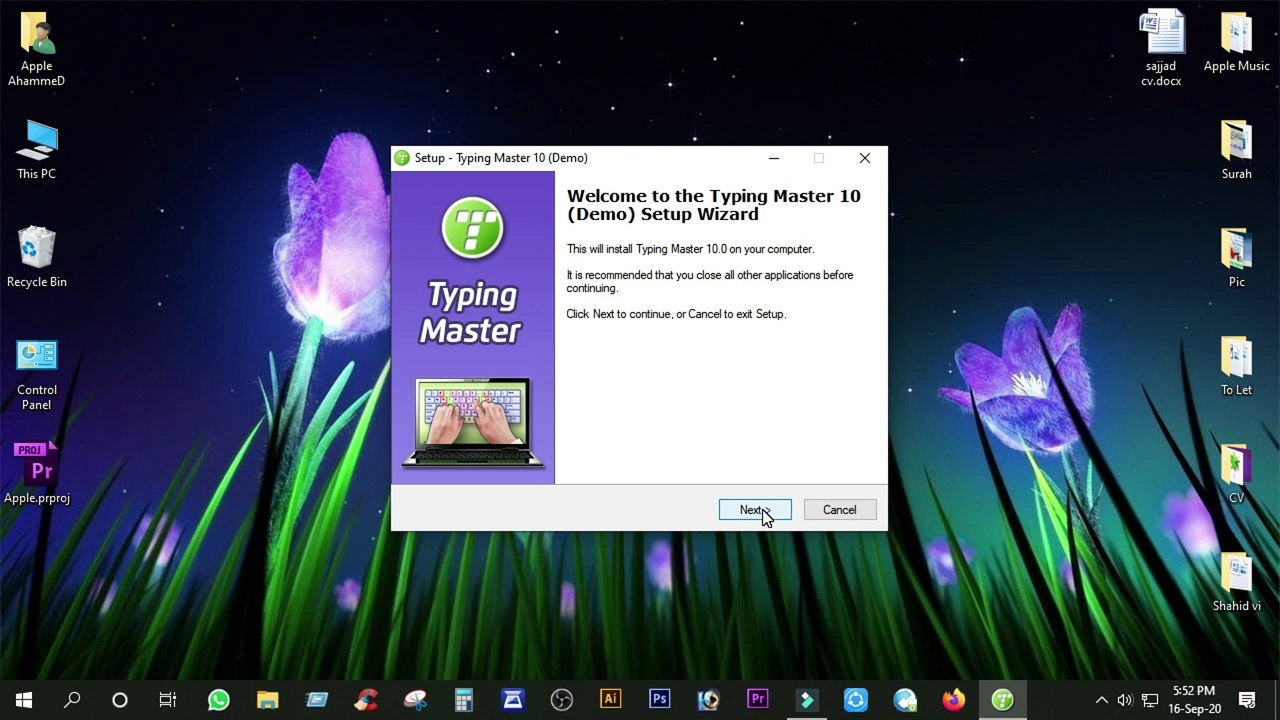Click the 'Welcome to the Typing Master 10' heading
1280x720 pixels.
[x=713, y=205]
